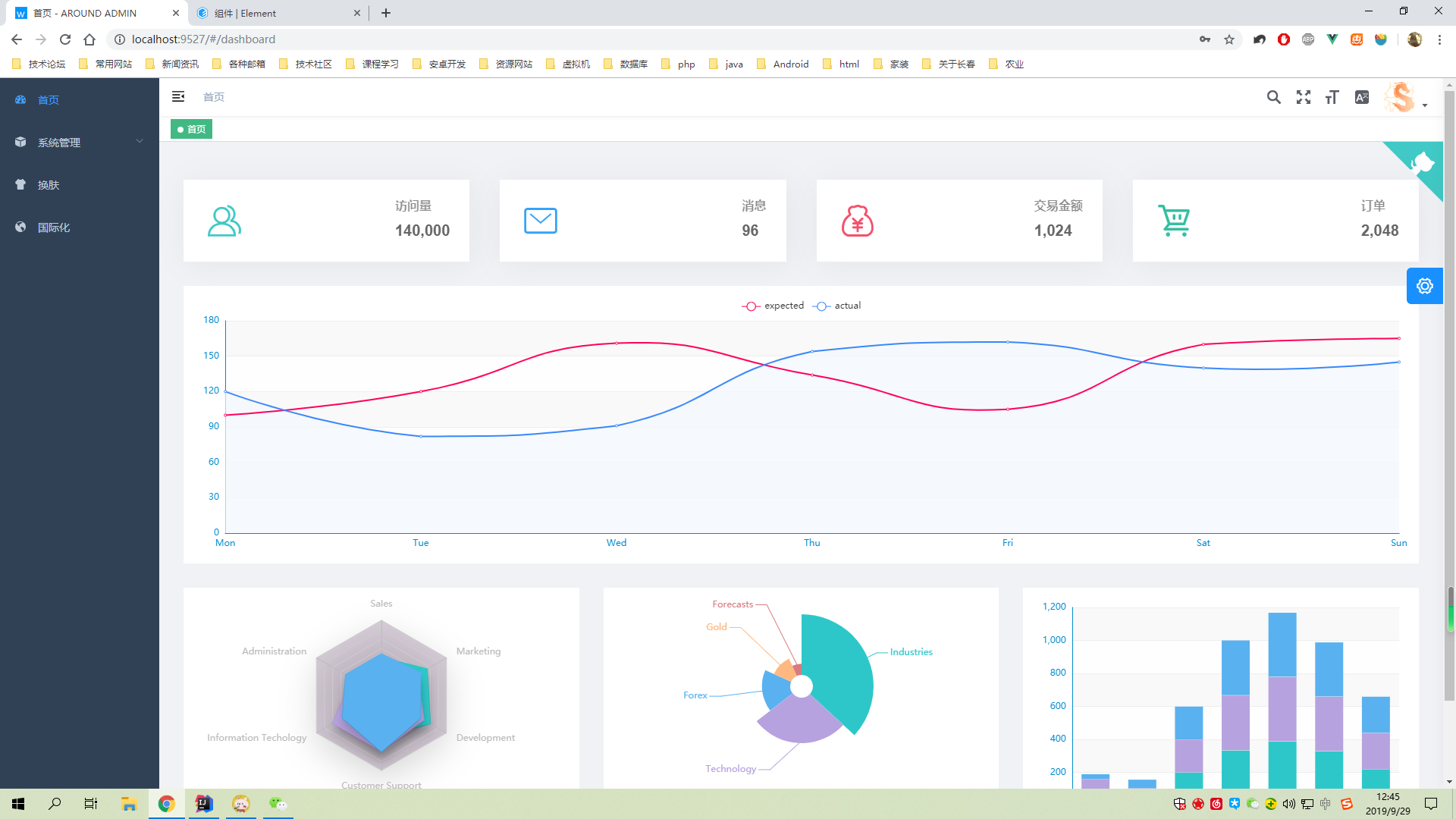Open the java bookmark folder
The image size is (1456, 819).
726,64
